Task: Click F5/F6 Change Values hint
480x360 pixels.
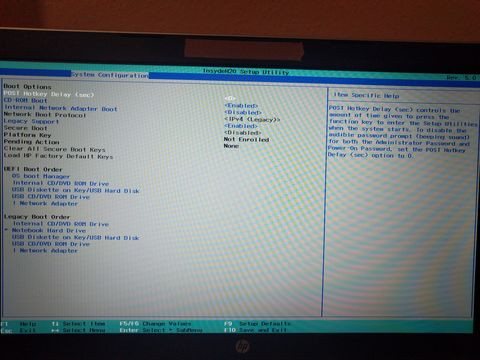Action: [x=155, y=324]
